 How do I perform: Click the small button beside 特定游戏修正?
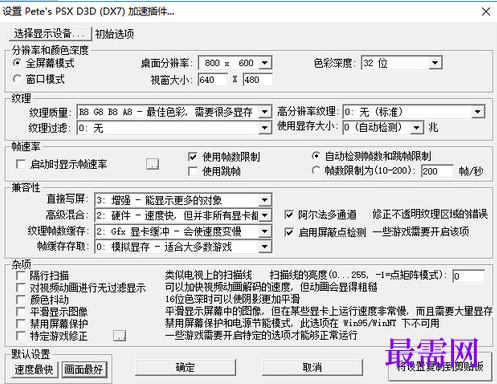tap(119, 336)
